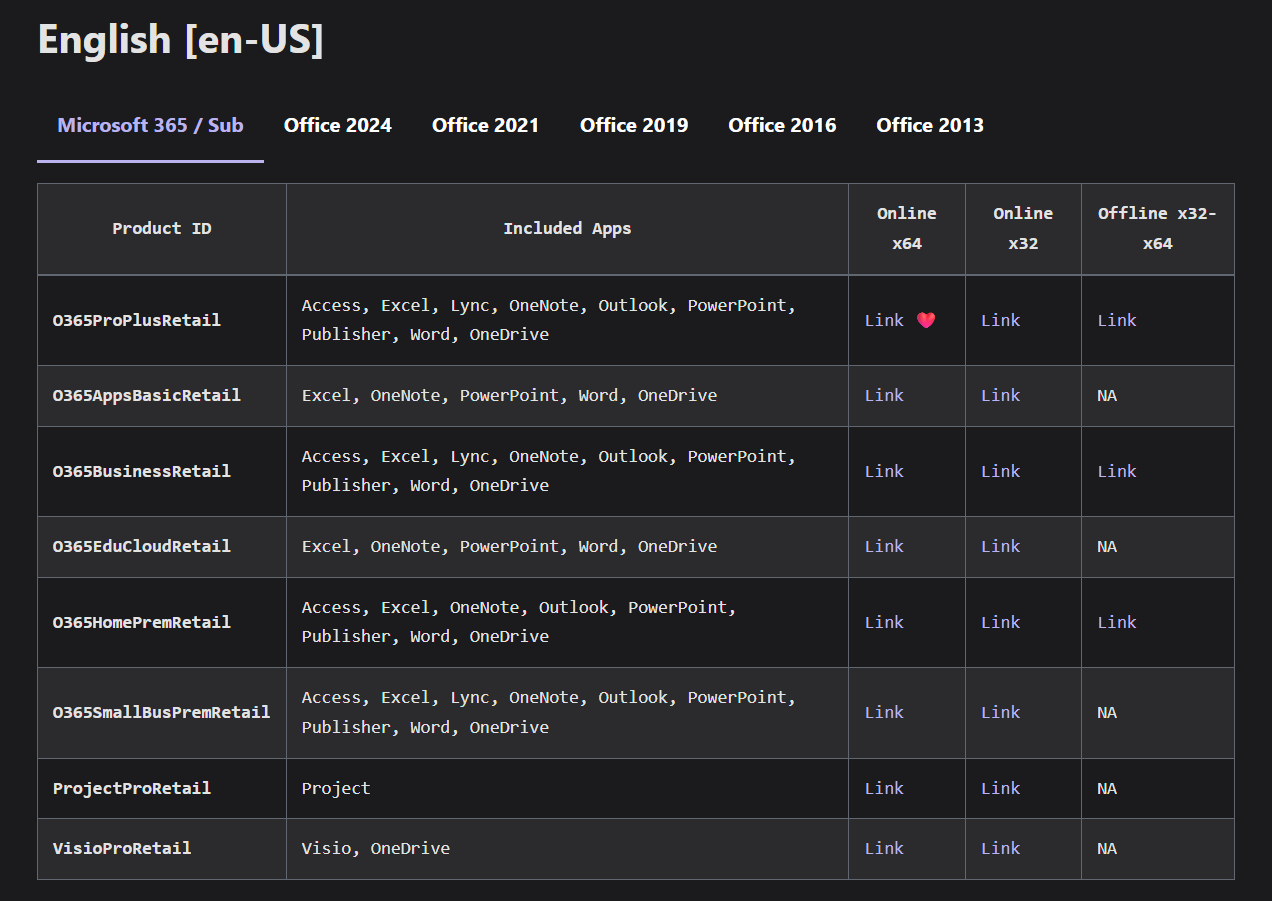Screen dimensions: 1272x901
Task: Click the heart icon in O365ProPlusRetail row
Action: point(926,320)
